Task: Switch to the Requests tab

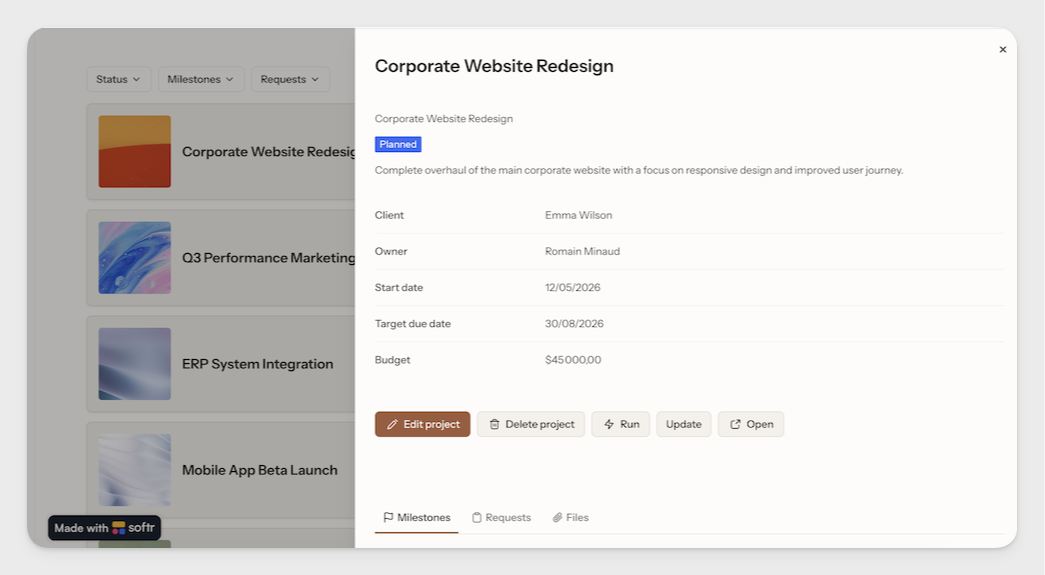Action: [501, 518]
